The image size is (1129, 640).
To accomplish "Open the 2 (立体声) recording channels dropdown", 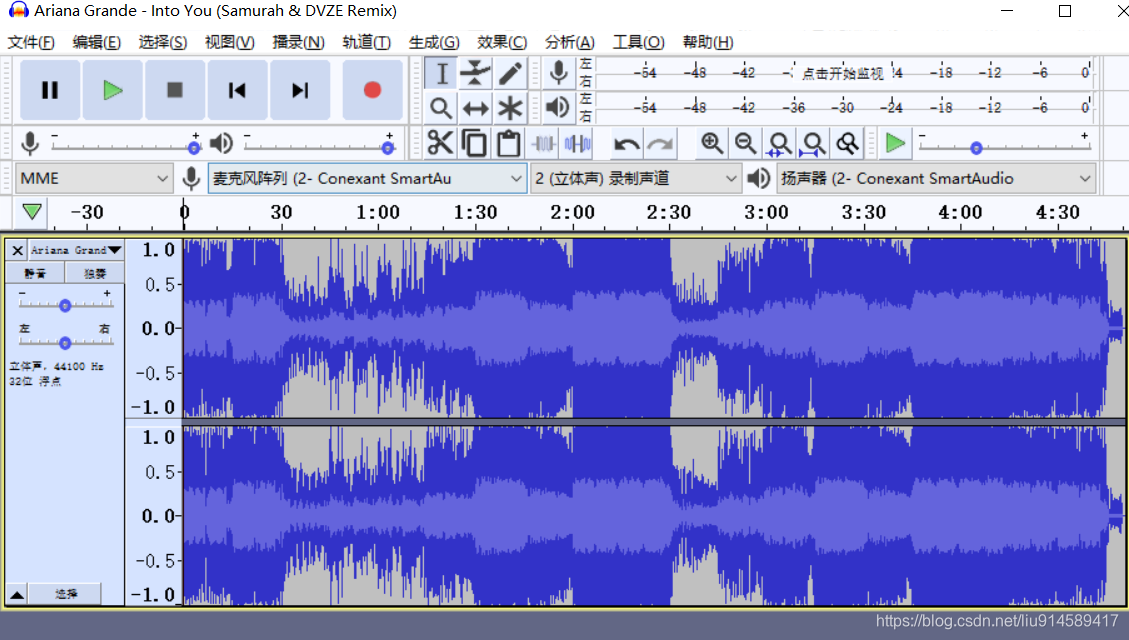I will tap(636, 179).
